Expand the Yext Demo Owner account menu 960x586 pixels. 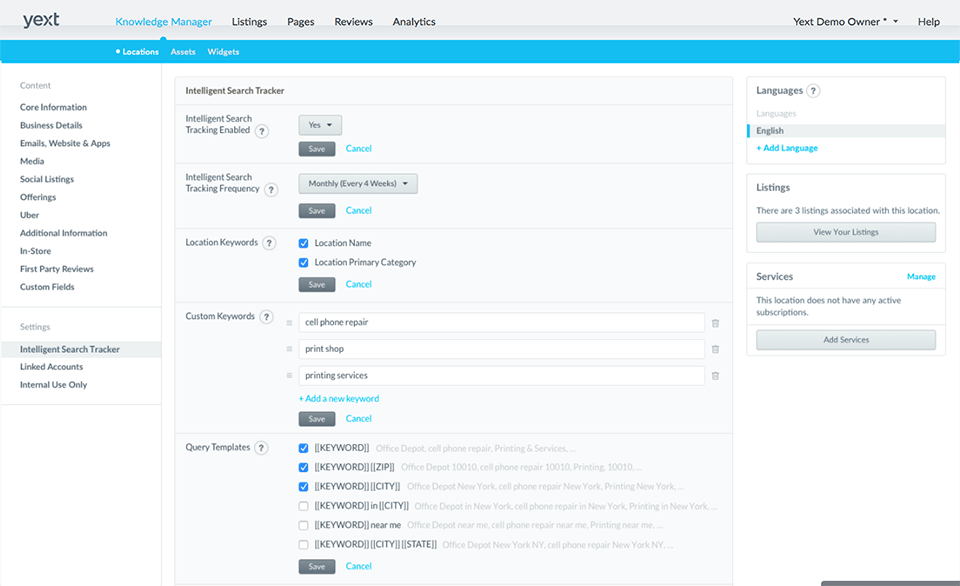[845, 21]
